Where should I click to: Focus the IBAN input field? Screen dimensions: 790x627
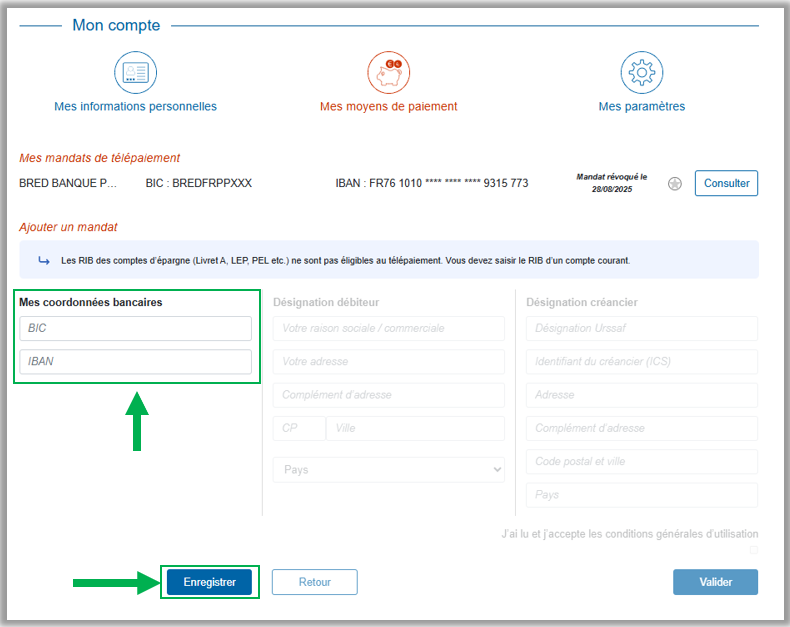click(136, 361)
